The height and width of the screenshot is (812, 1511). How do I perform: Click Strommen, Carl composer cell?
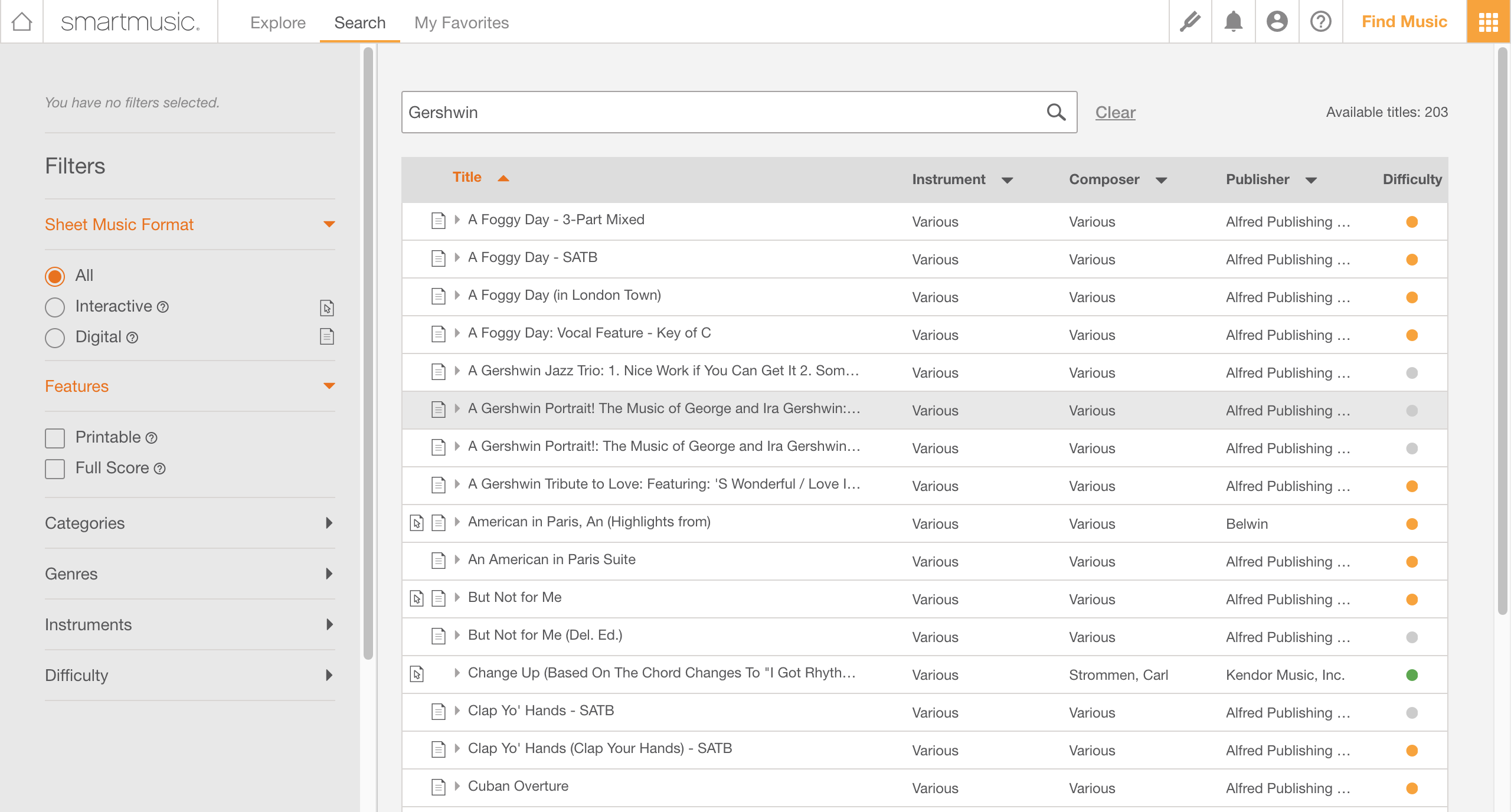tap(1118, 675)
